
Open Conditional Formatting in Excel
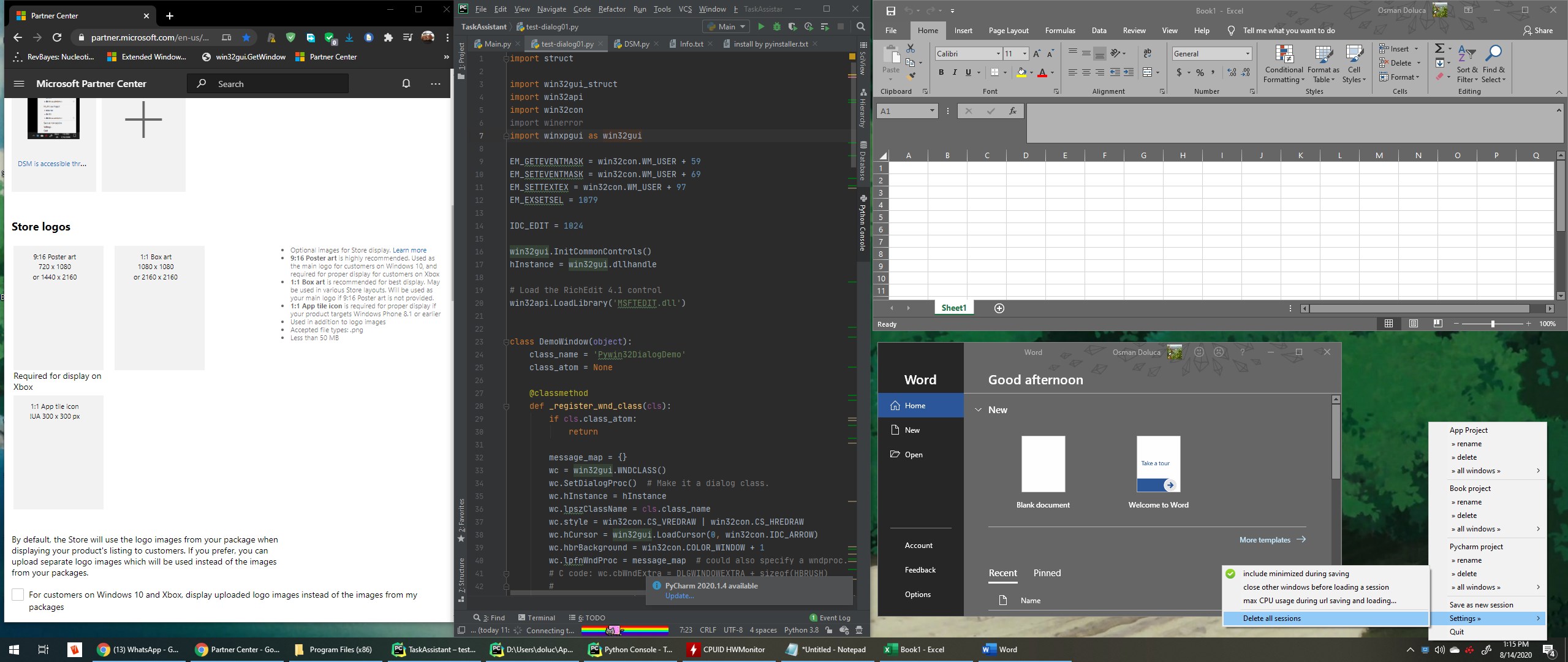pyautogui.click(x=1283, y=64)
